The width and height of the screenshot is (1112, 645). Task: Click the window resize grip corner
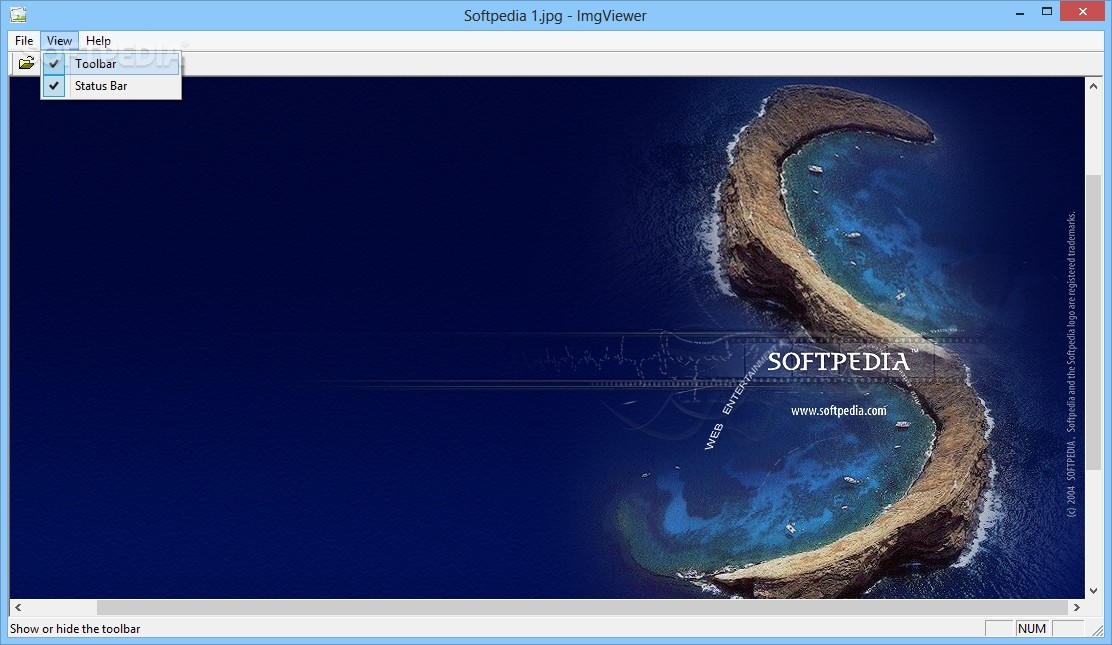(x=1097, y=629)
